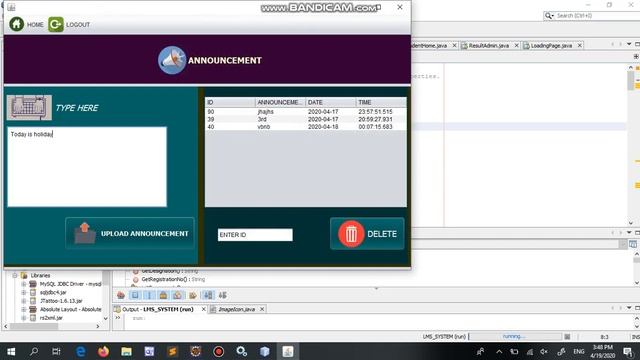Select table row with announcement jhajhs
The width and height of the screenshot is (640, 360).
[306, 111]
